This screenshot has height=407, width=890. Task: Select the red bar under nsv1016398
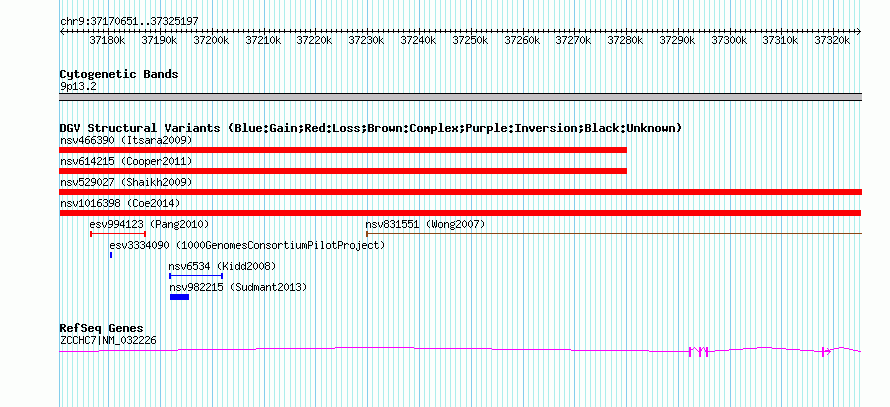[460, 213]
